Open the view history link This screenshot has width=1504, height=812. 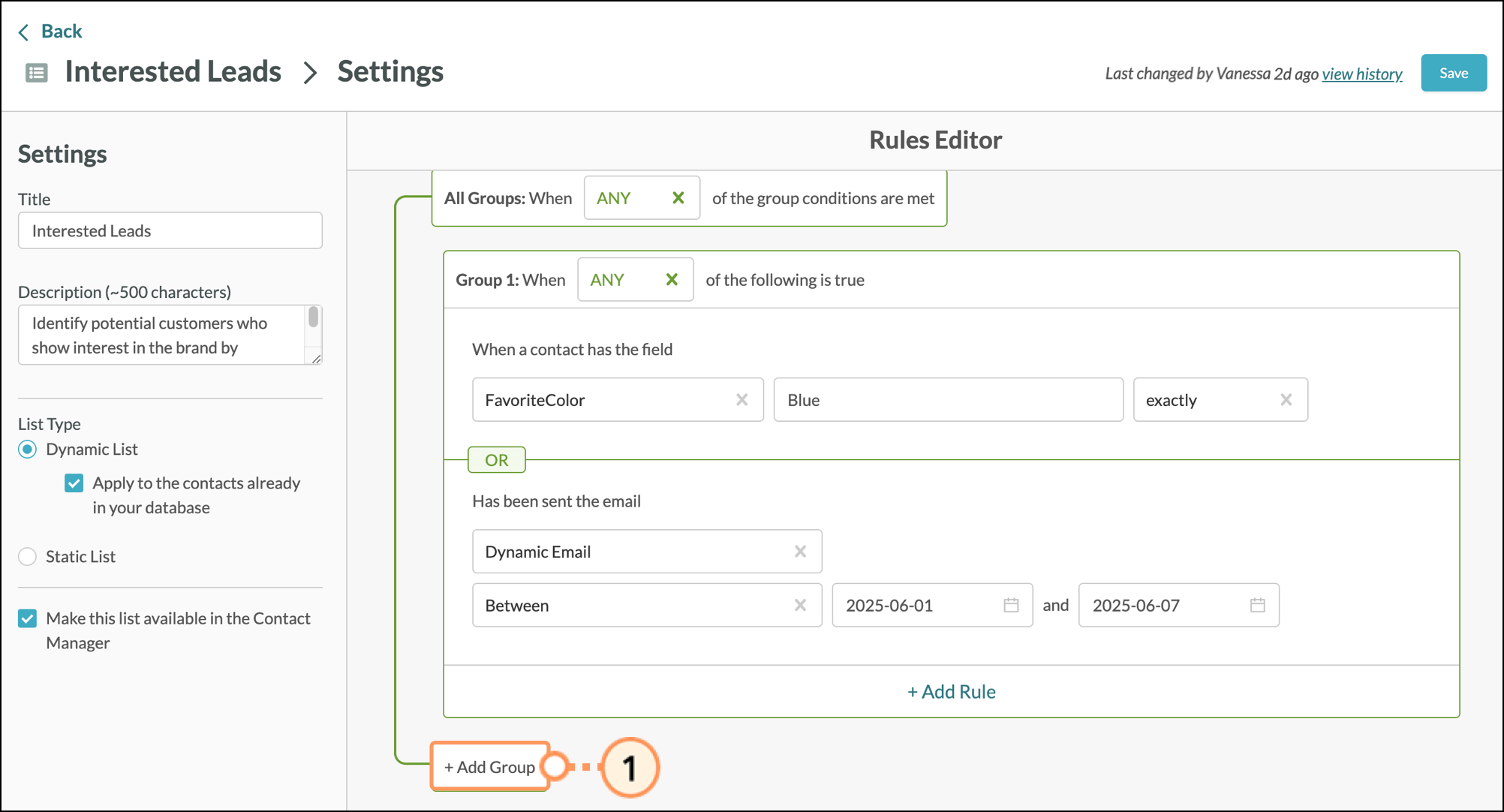click(1361, 74)
